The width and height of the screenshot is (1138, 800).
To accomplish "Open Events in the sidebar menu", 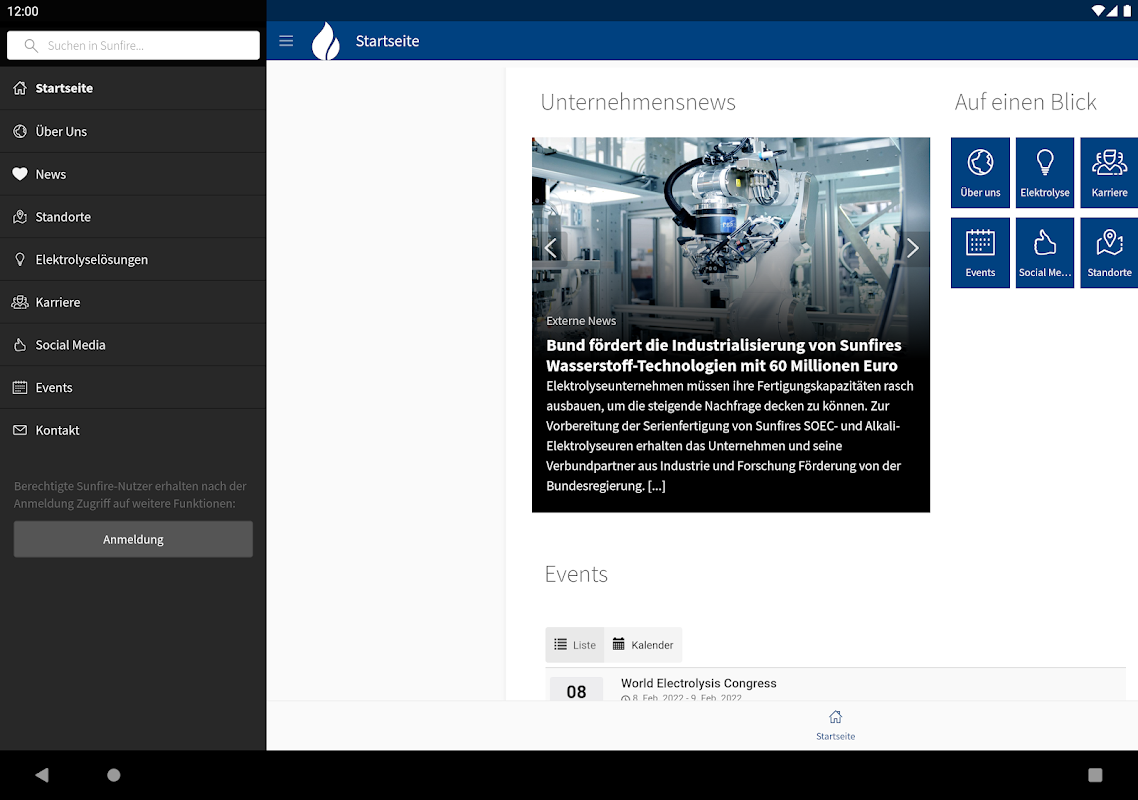I will tap(133, 388).
